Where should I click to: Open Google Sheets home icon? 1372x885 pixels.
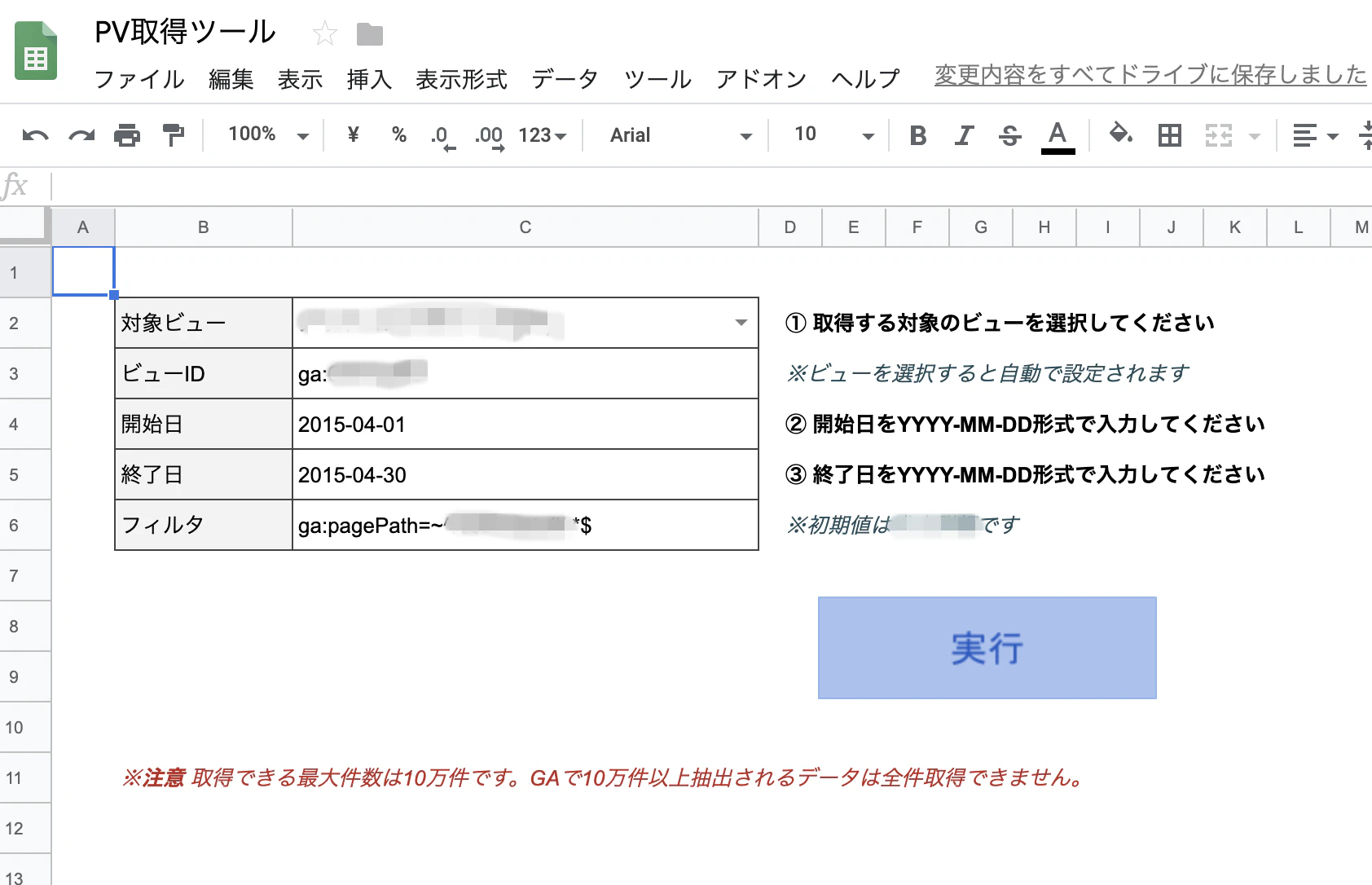tap(36, 51)
